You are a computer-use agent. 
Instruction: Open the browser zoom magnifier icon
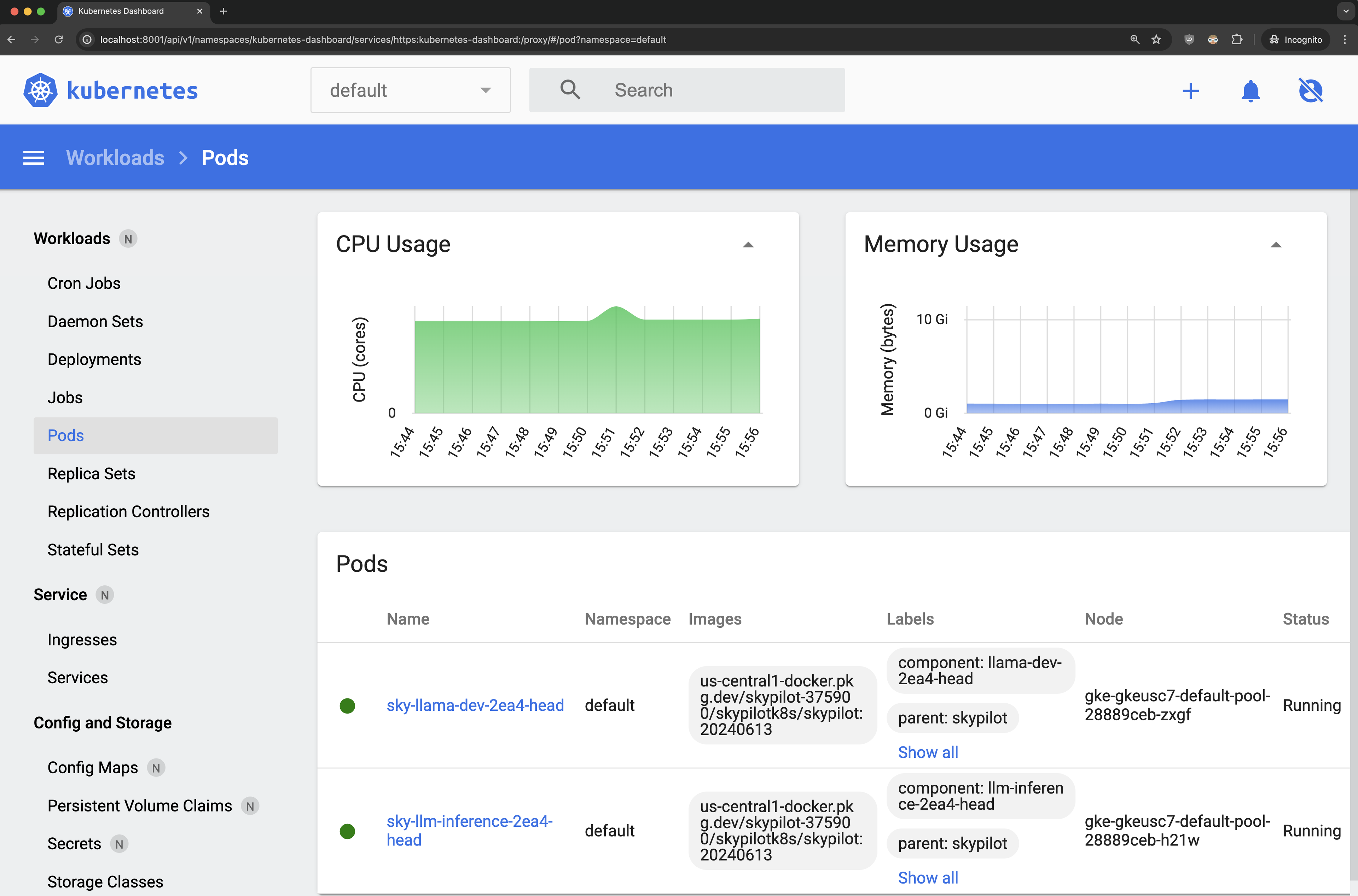[1134, 40]
